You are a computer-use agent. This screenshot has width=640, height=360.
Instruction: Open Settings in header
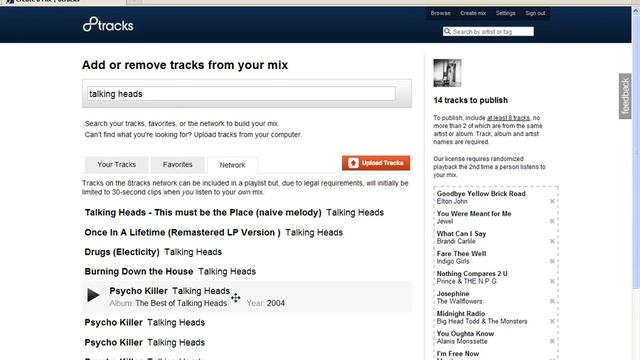pyautogui.click(x=505, y=13)
